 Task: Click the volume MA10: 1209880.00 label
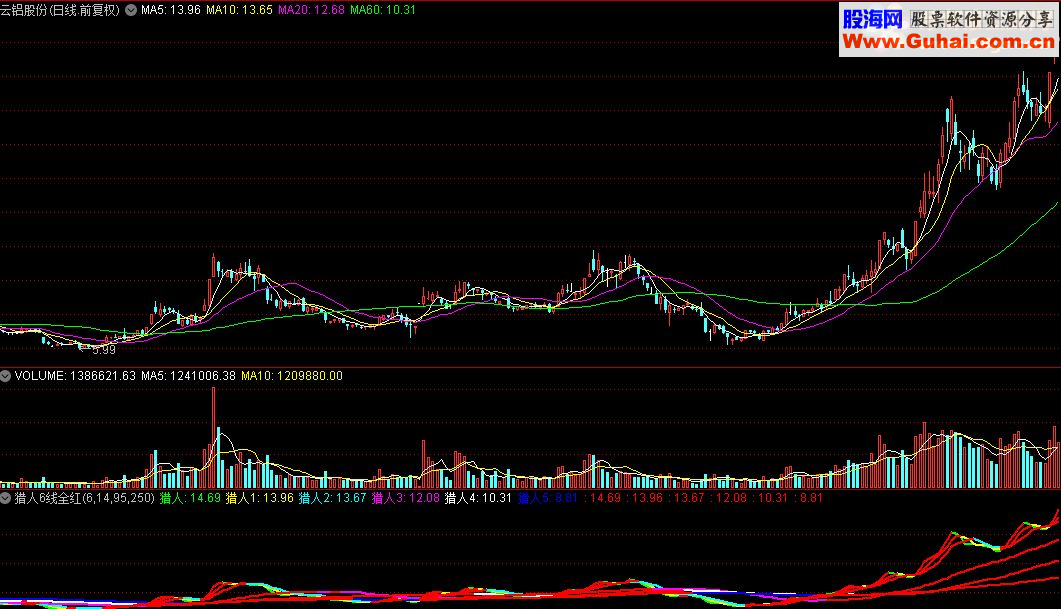pos(292,376)
